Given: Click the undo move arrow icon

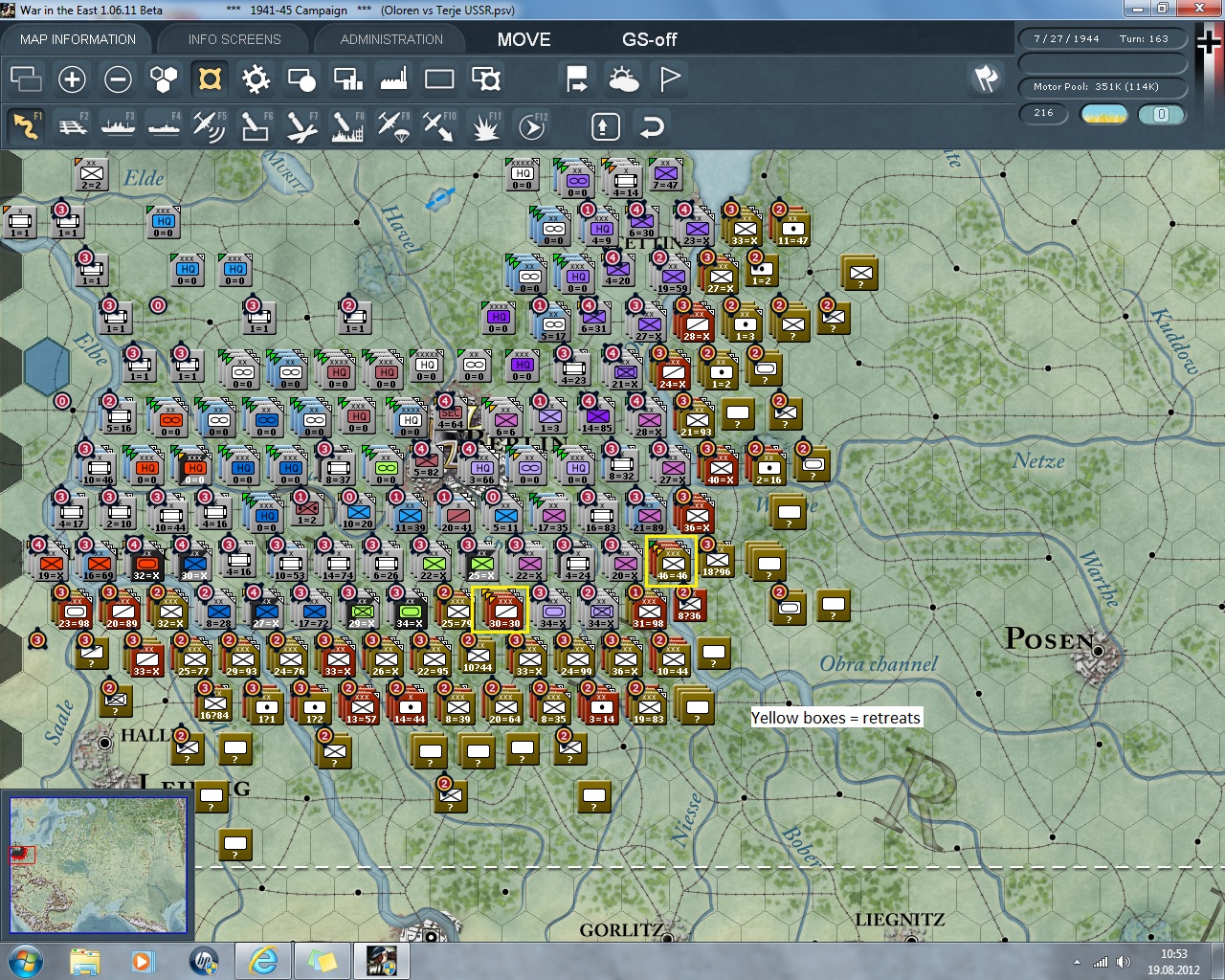Looking at the screenshot, I should pyautogui.click(x=652, y=126).
